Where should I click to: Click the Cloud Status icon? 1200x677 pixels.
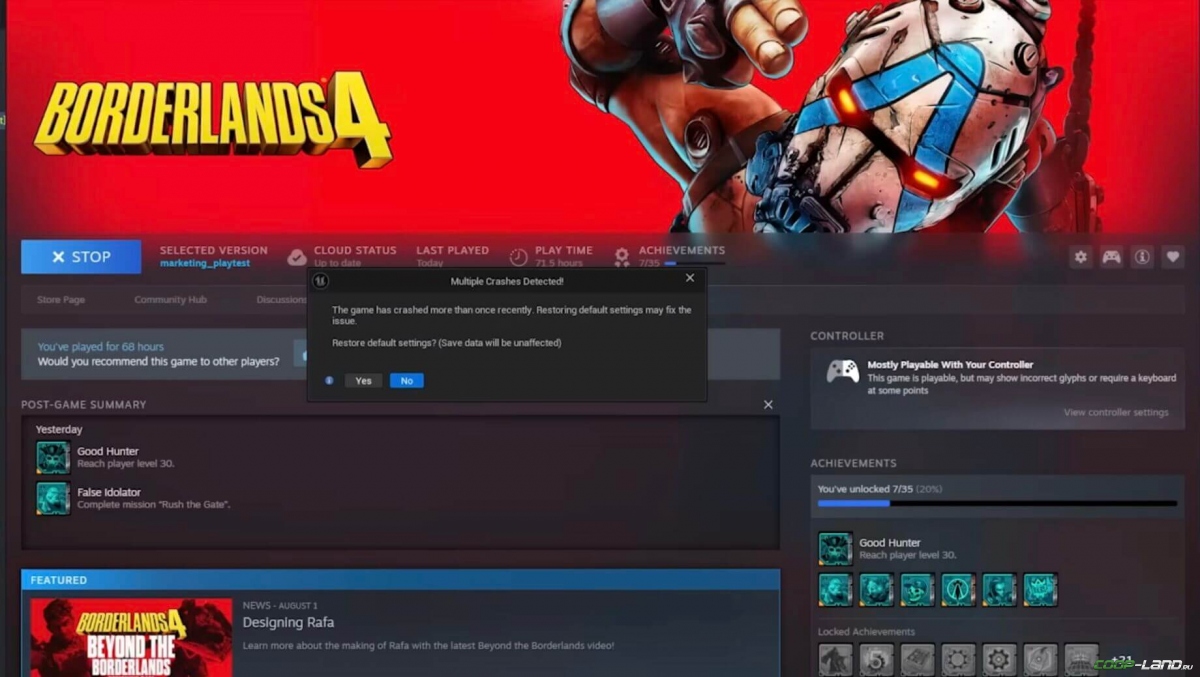(296, 255)
